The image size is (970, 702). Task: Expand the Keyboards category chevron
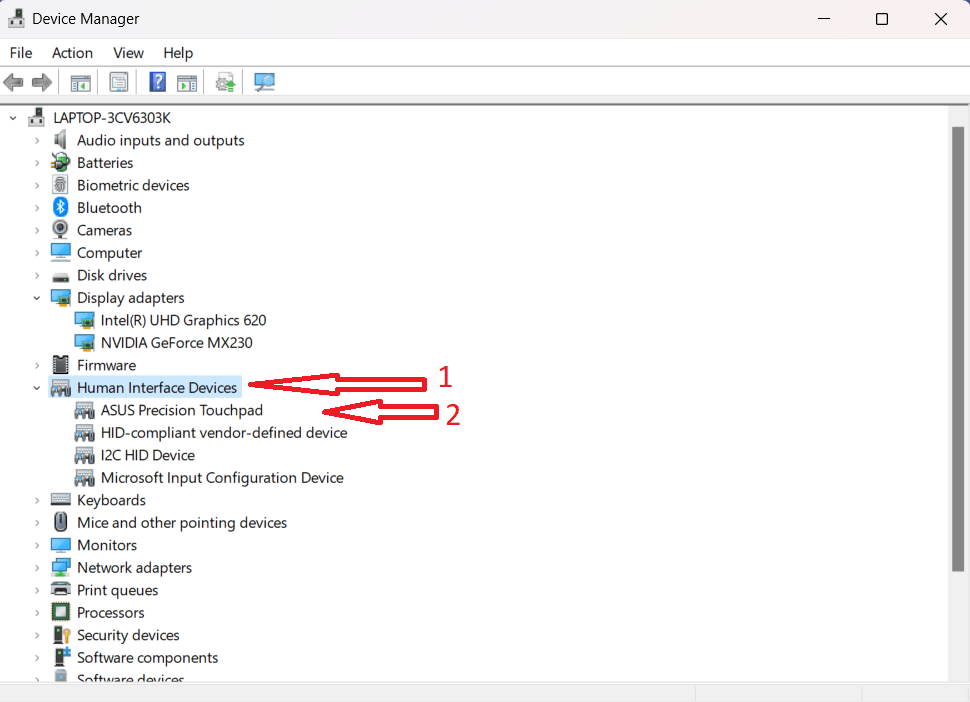tap(37, 500)
